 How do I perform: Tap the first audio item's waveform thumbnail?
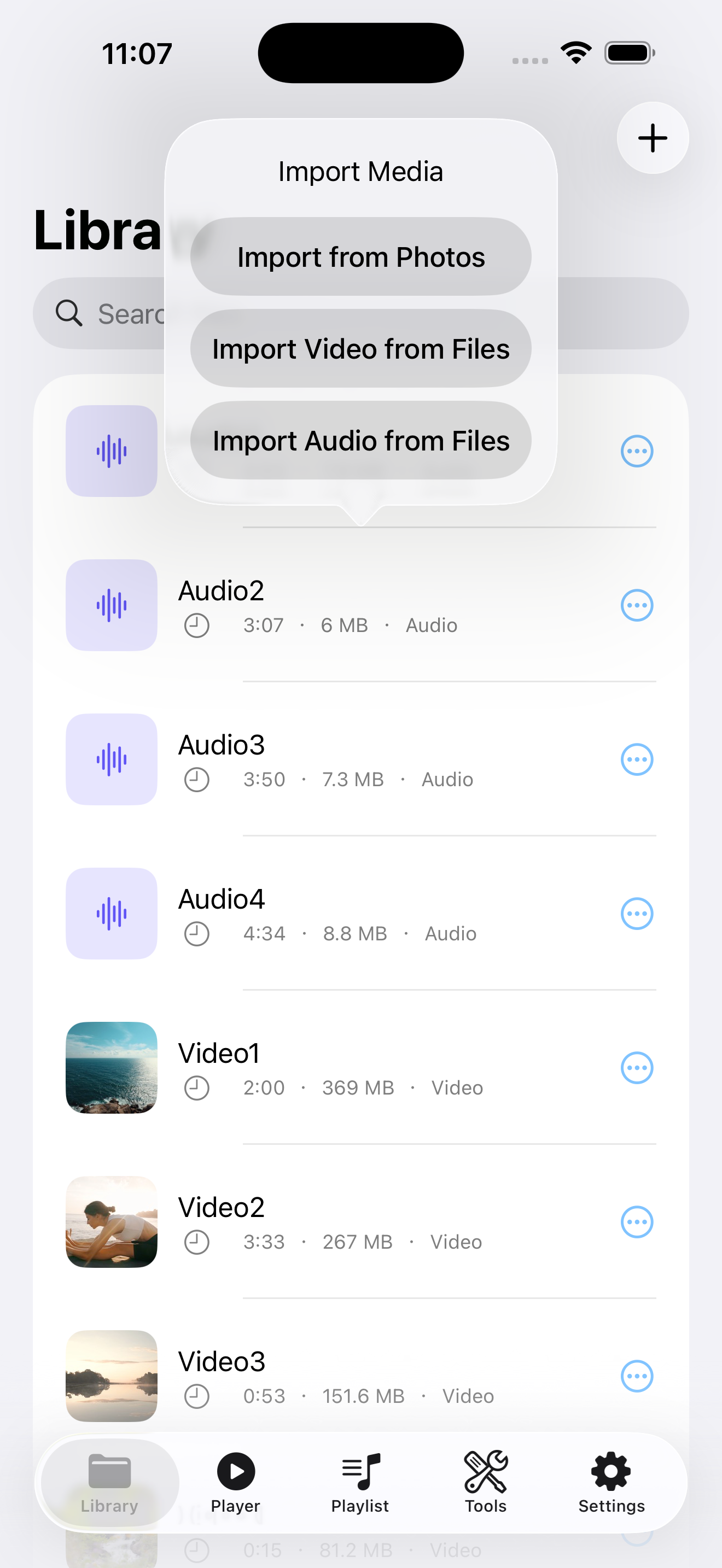point(112,451)
